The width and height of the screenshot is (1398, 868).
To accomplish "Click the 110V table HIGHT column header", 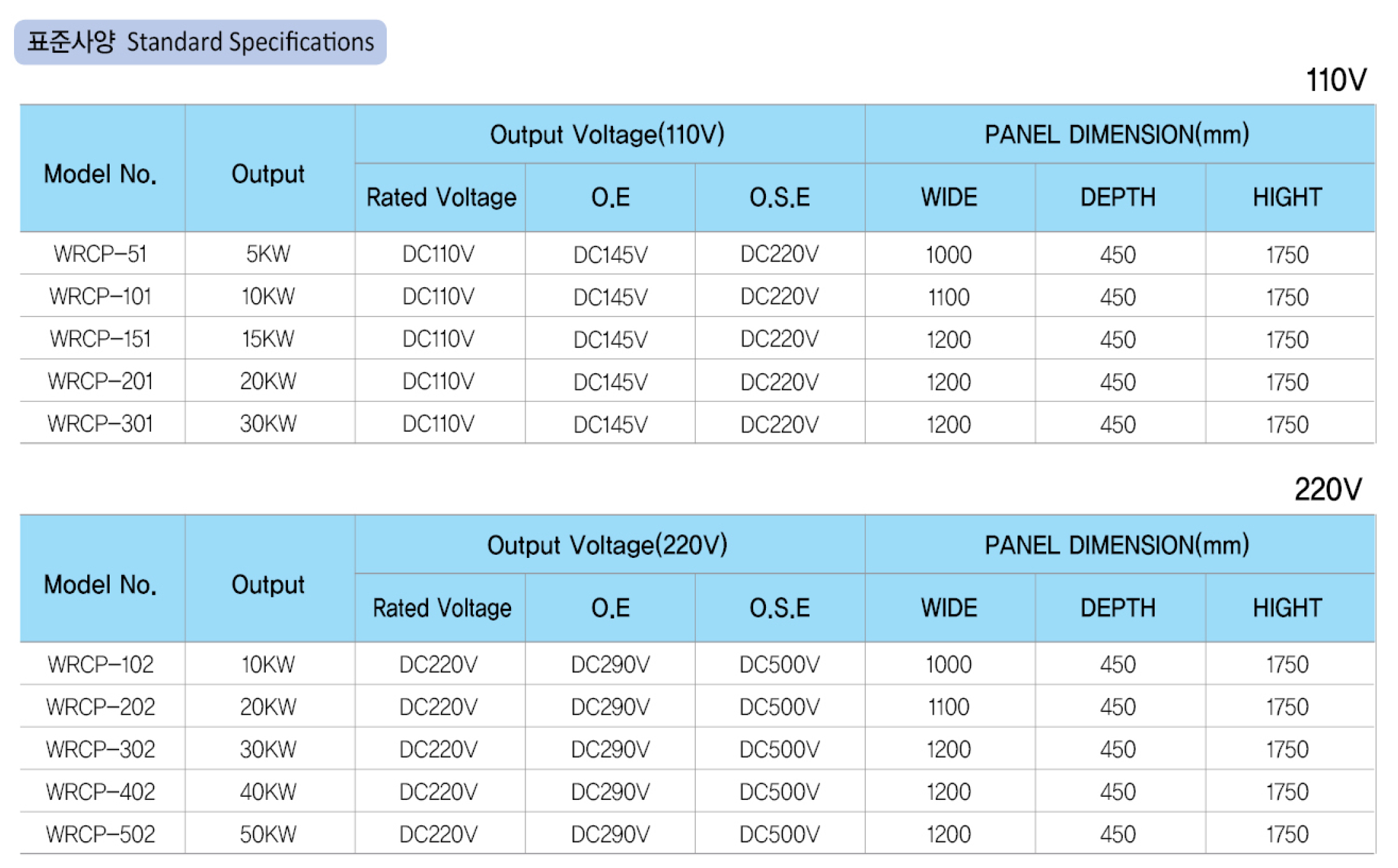I will click(1287, 197).
